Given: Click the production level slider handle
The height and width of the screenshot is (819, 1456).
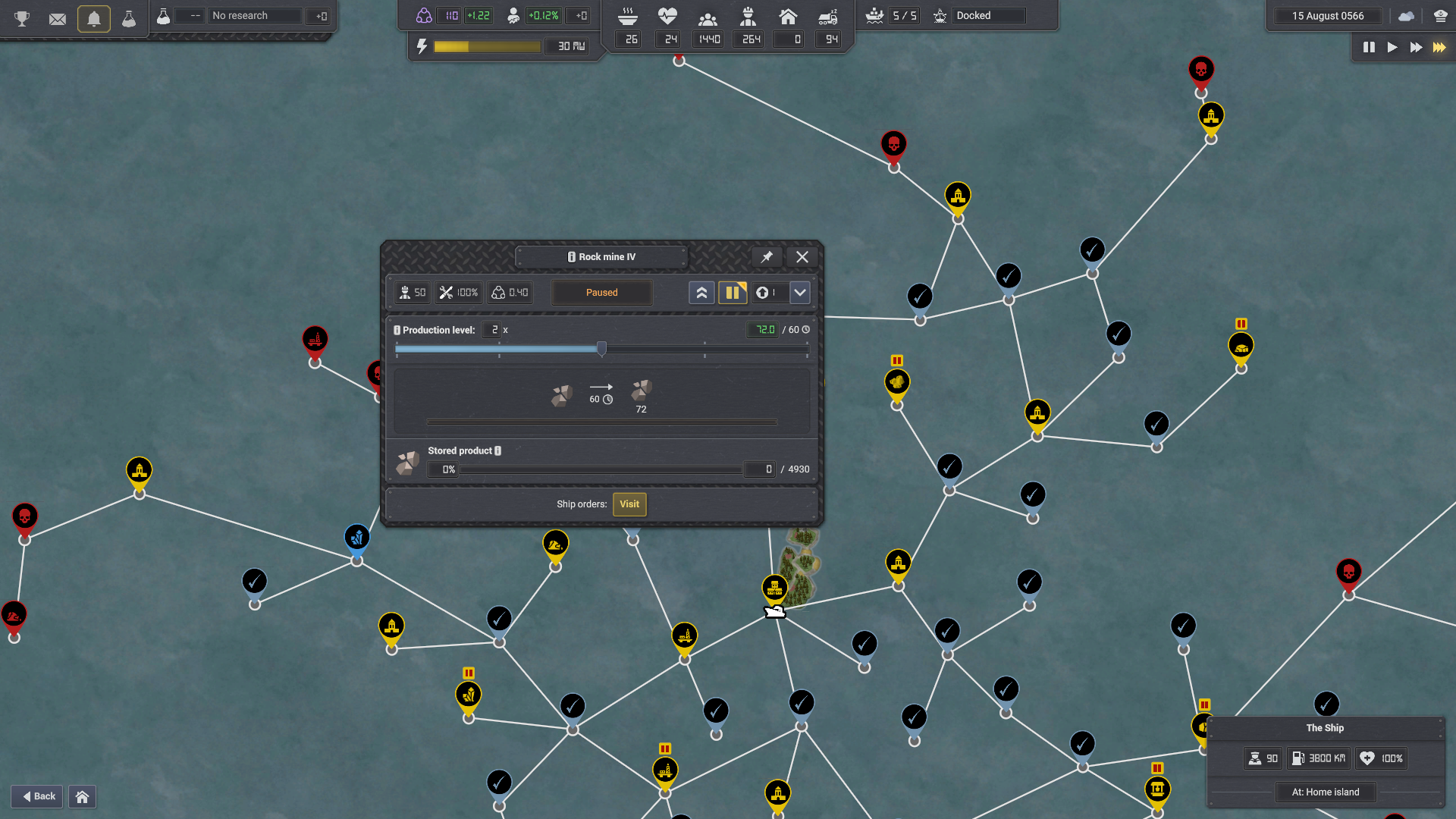Looking at the screenshot, I should [601, 349].
